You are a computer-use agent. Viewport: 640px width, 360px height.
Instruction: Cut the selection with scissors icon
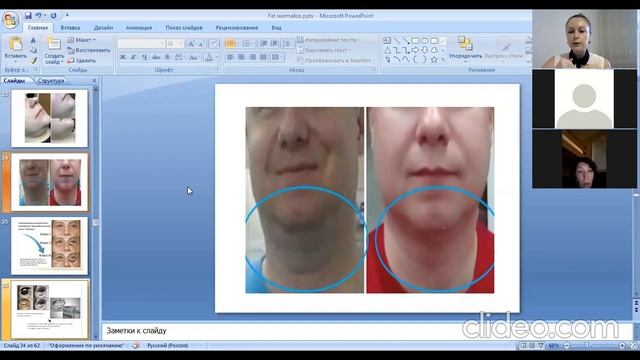point(33,40)
